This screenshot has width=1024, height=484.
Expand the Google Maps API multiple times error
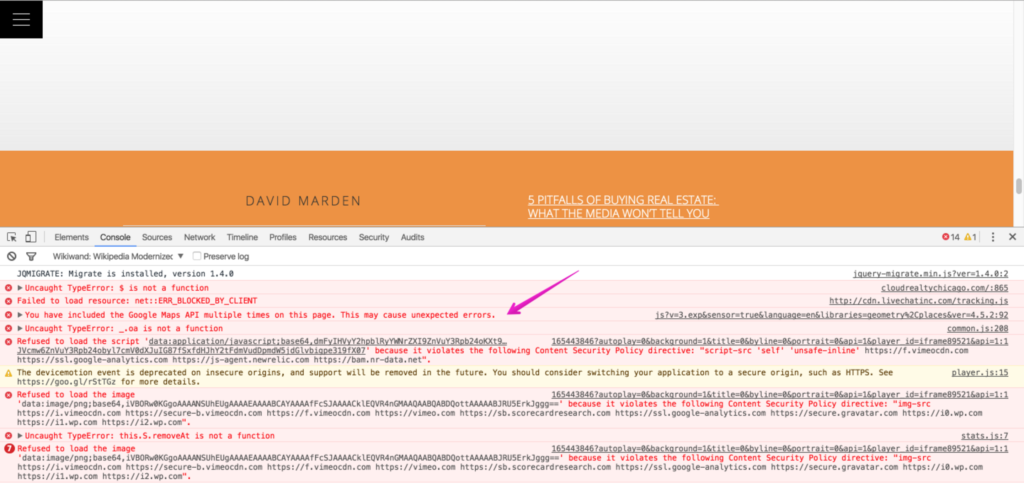point(20,315)
